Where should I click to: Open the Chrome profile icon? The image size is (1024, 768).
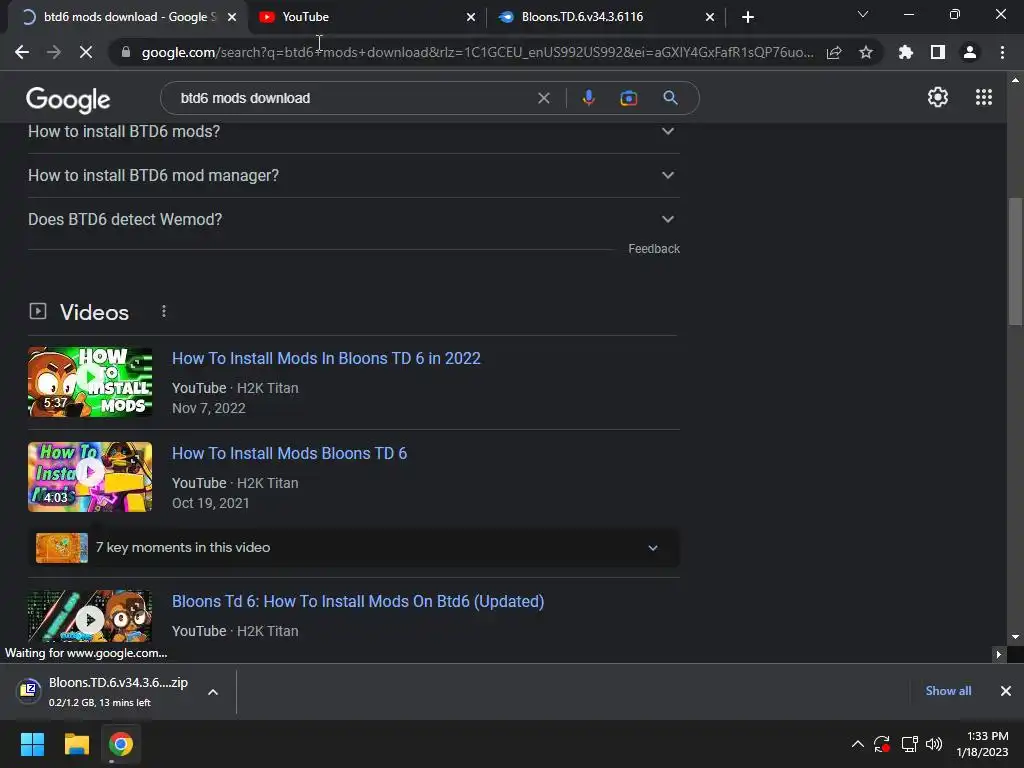click(970, 52)
